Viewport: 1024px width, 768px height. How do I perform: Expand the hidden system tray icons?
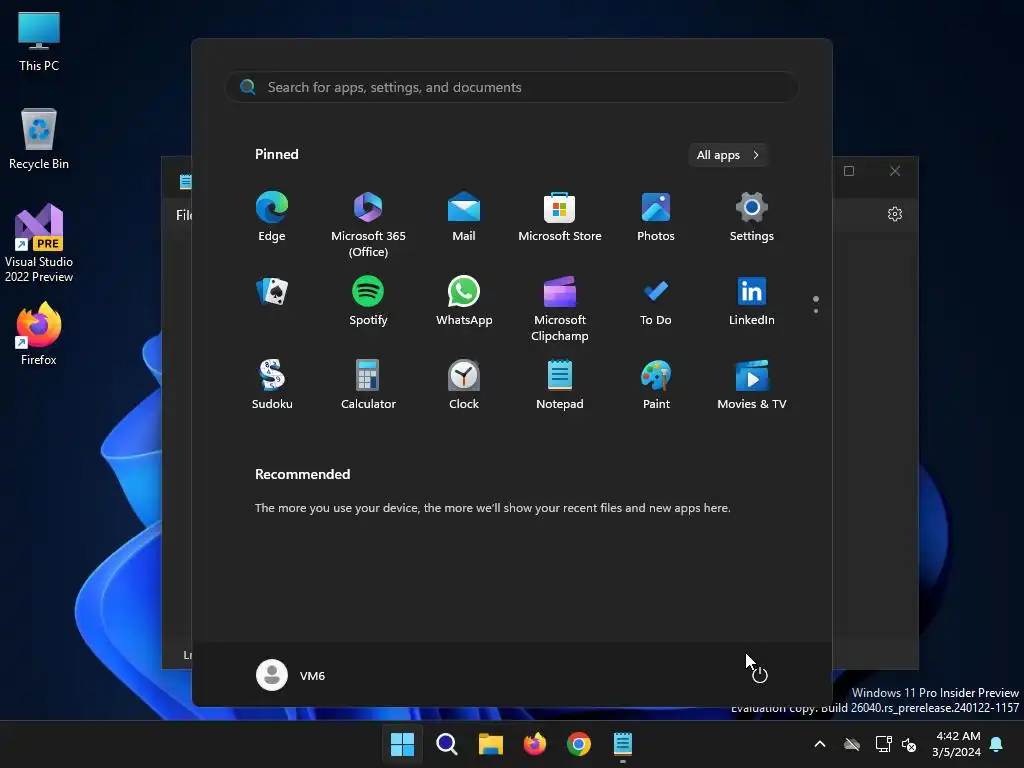(x=820, y=744)
